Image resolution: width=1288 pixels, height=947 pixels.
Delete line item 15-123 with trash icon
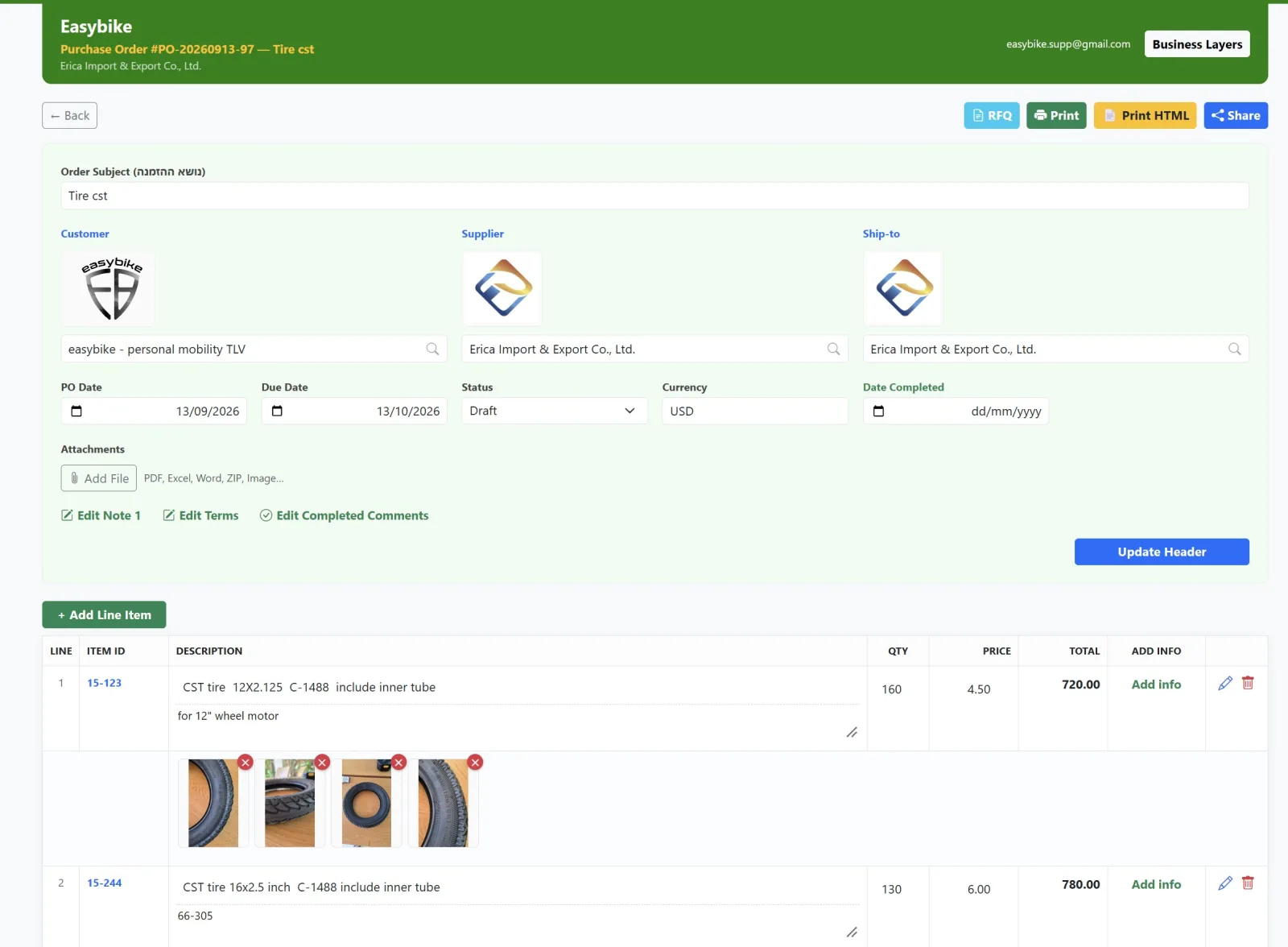(1248, 683)
